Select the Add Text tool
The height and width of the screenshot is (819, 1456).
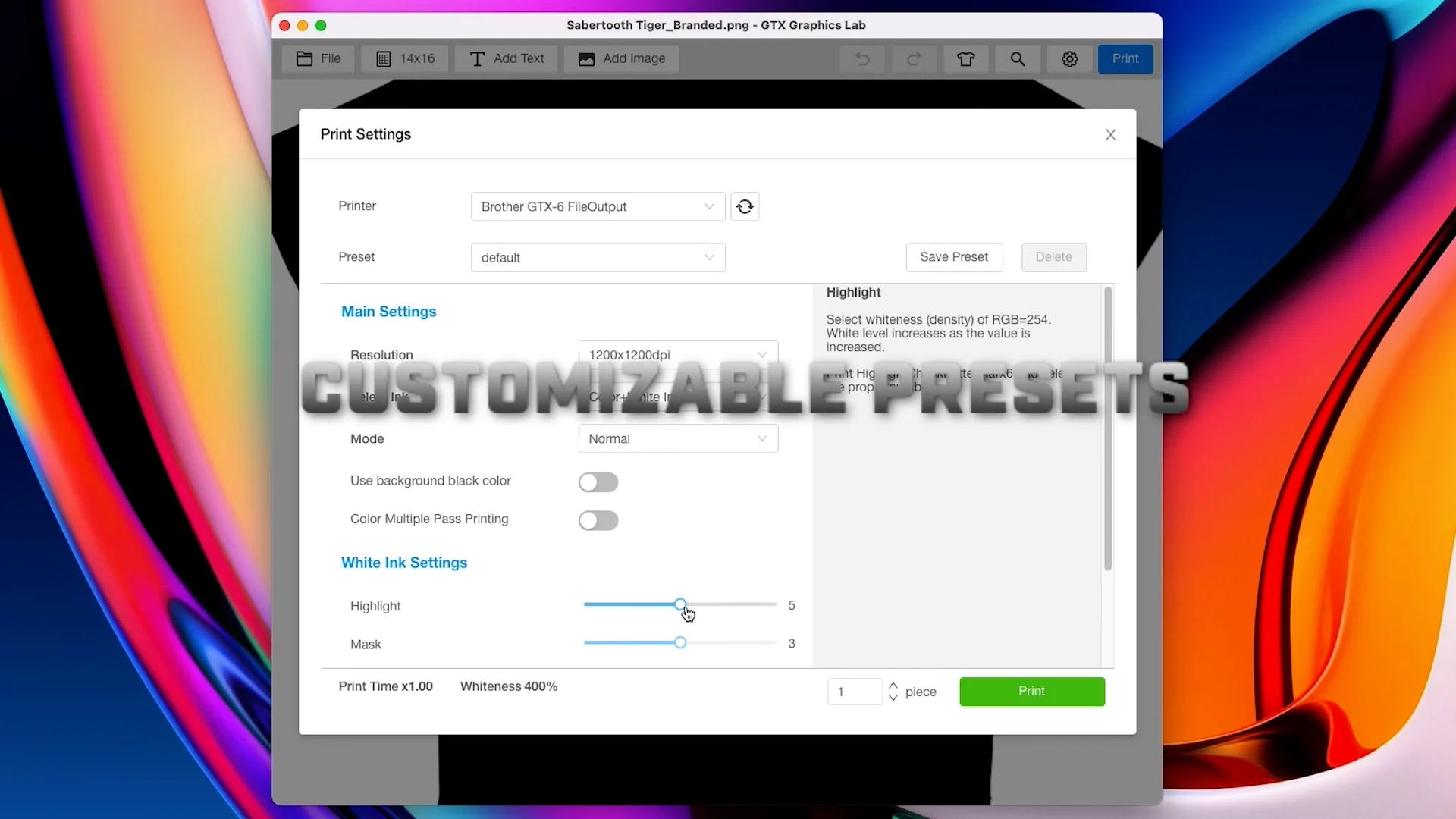click(x=507, y=58)
